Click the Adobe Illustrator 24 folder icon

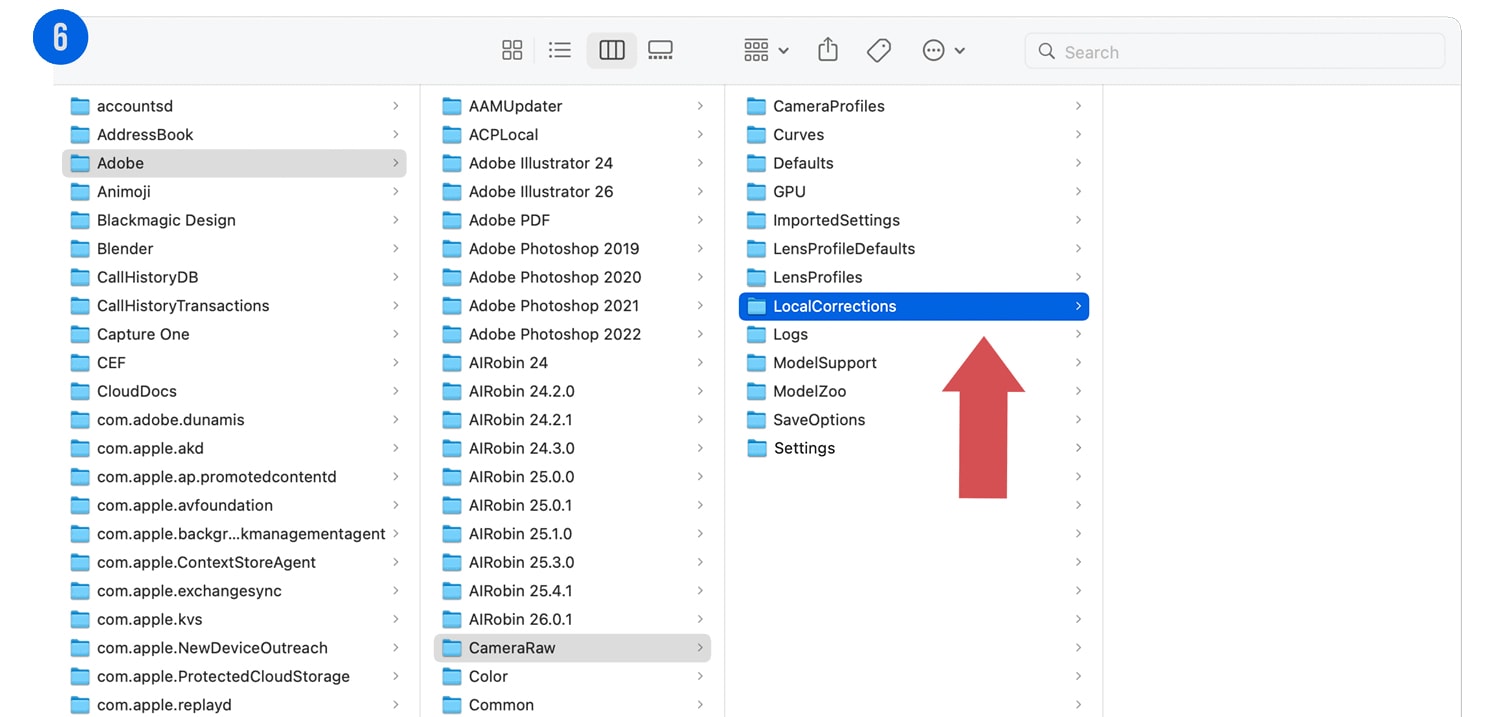tap(452, 163)
